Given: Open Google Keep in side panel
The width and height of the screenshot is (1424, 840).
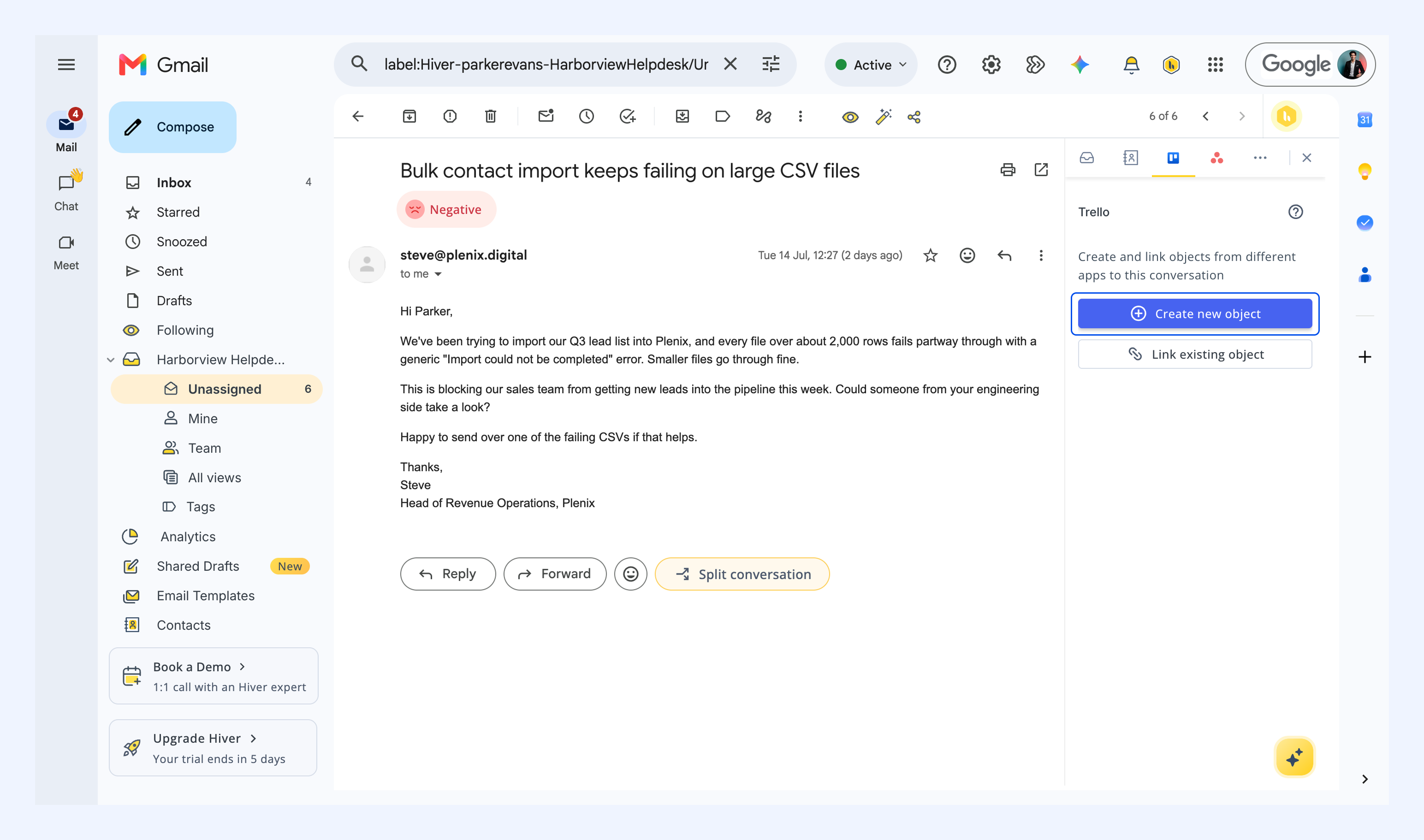Looking at the screenshot, I should click(x=1365, y=171).
